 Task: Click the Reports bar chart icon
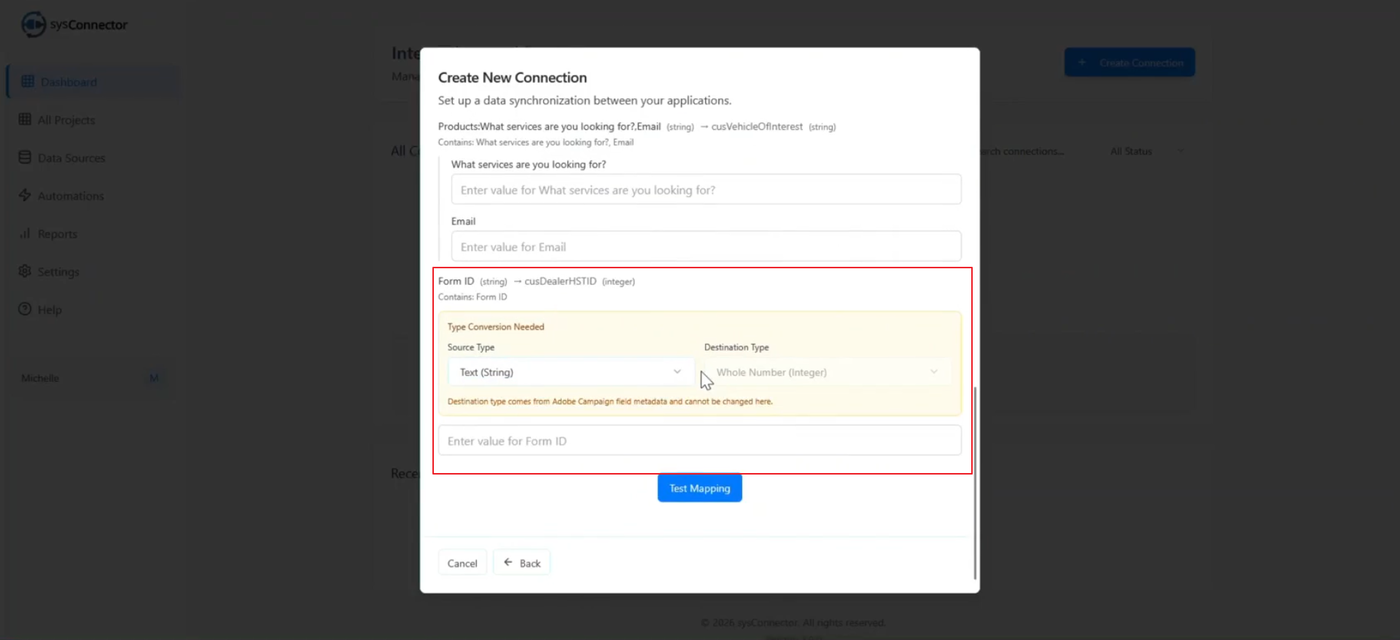25,234
